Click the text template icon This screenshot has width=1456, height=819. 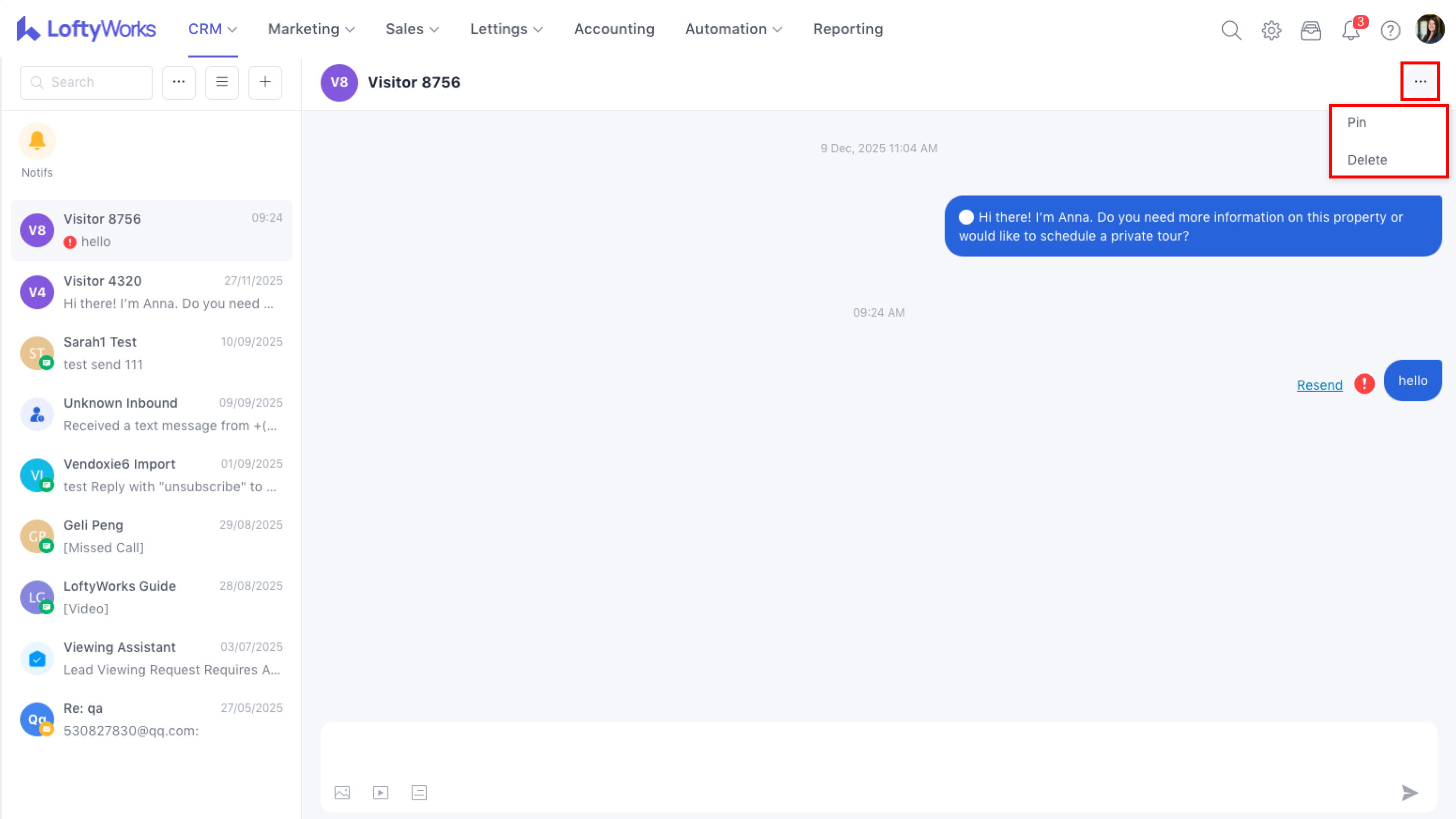pyautogui.click(x=419, y=792)
